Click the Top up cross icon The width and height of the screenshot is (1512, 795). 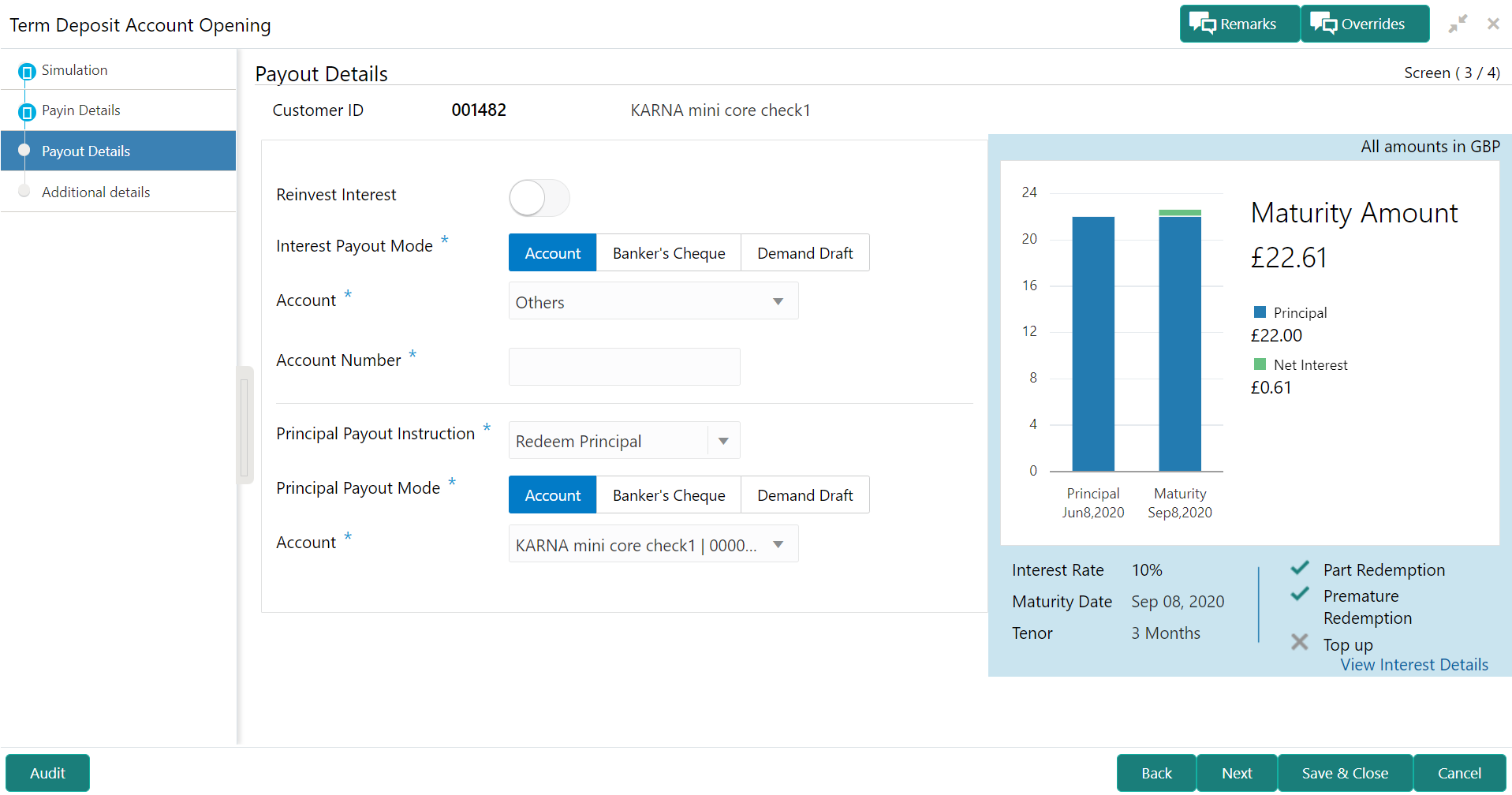tap(1300, 642)
